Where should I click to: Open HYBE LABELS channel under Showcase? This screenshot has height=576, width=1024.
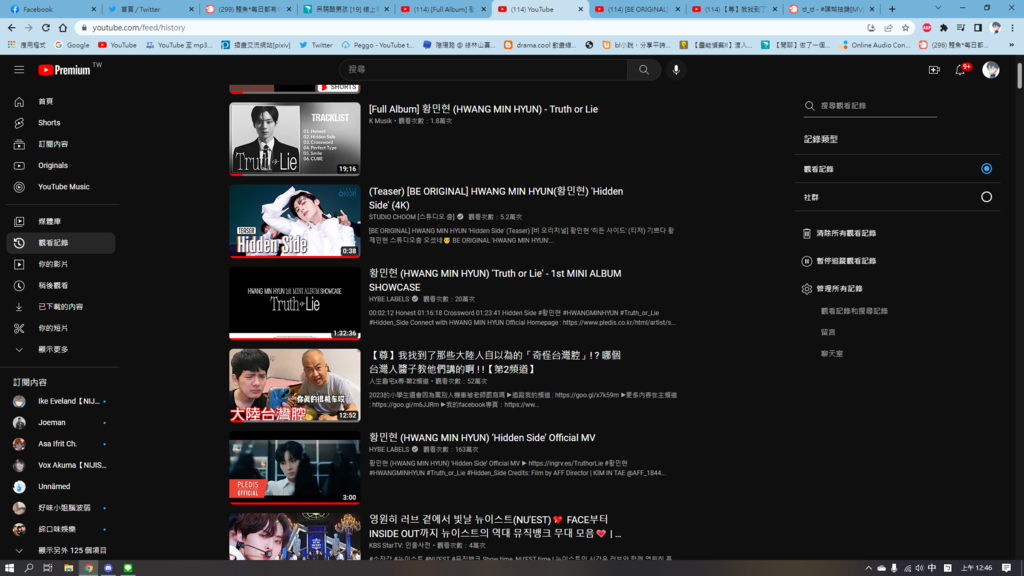(x=389, y=299)
